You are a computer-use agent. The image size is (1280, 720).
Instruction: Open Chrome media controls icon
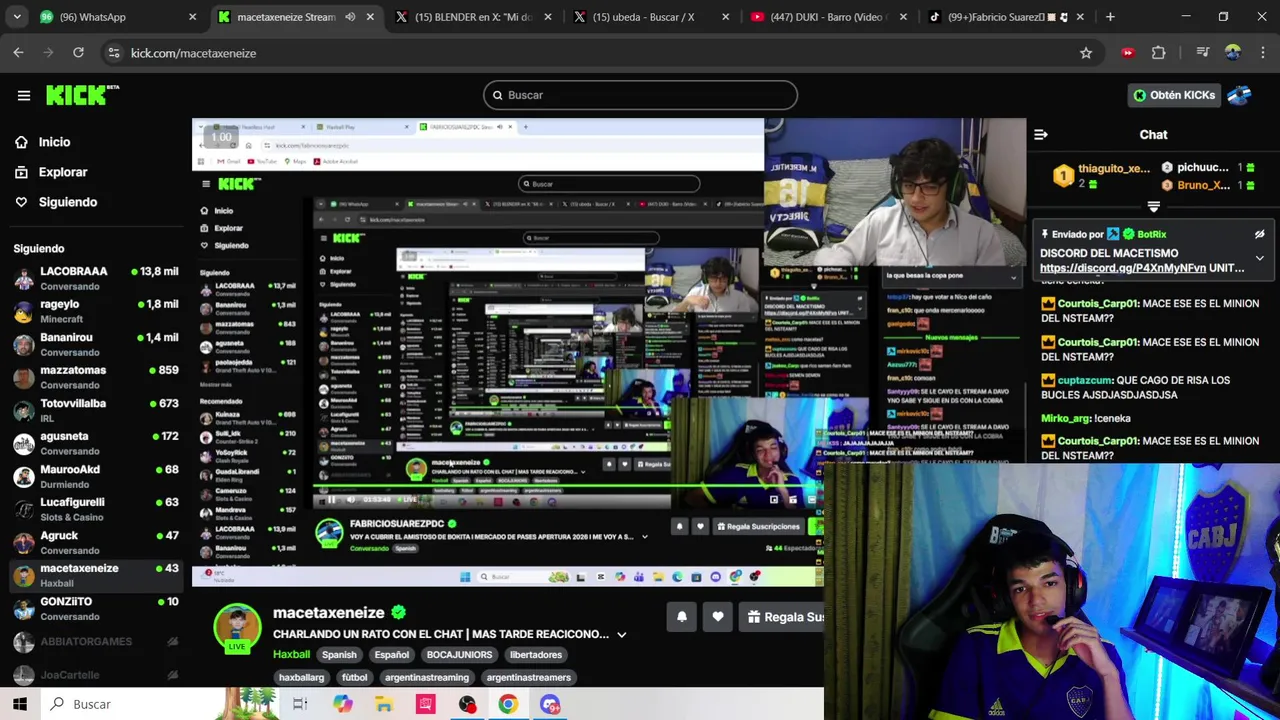pos(1203,53)
